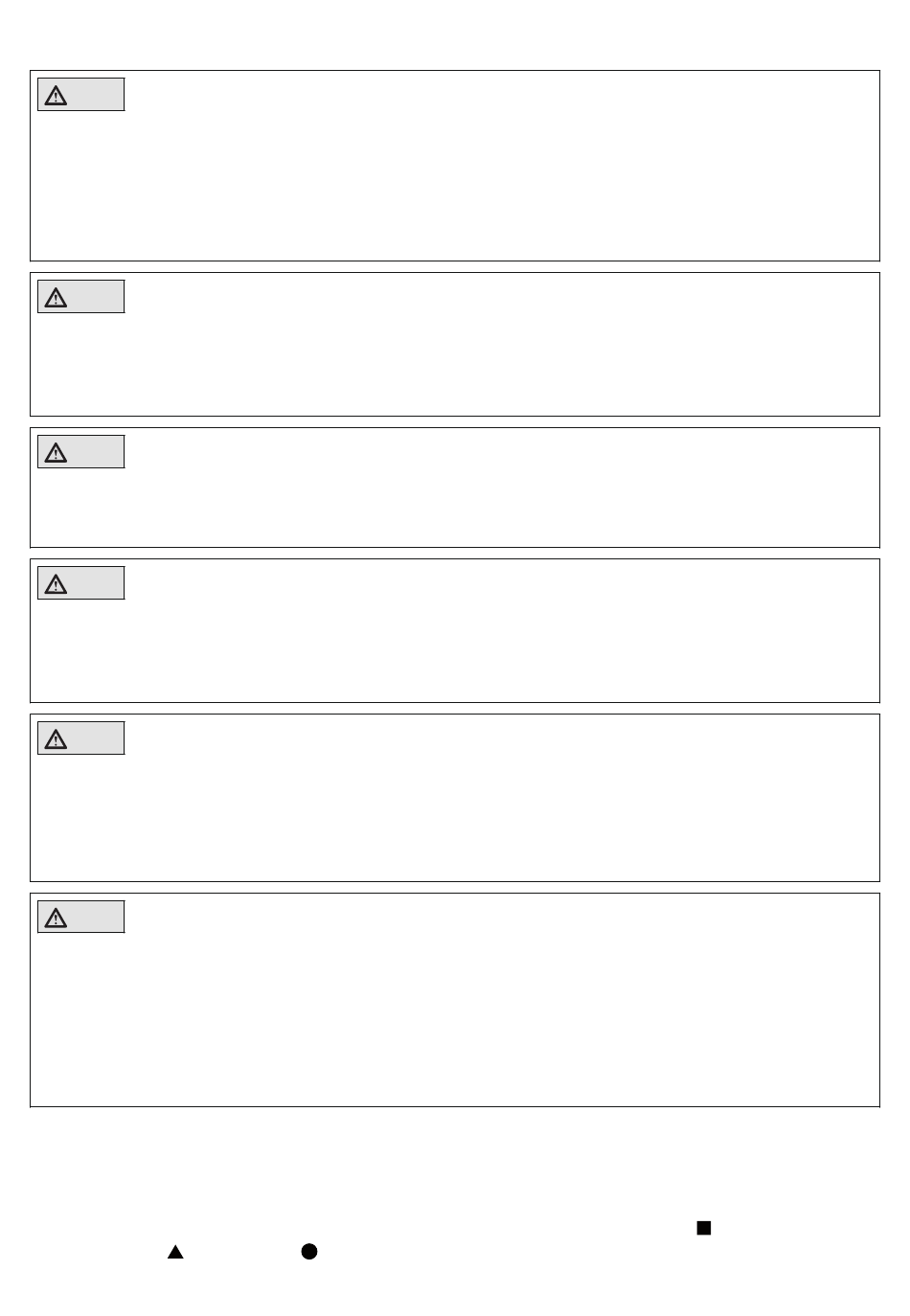Click the warning triangle icon in second box
This screenshot has height=1316, width=910.
pos(56,297)
